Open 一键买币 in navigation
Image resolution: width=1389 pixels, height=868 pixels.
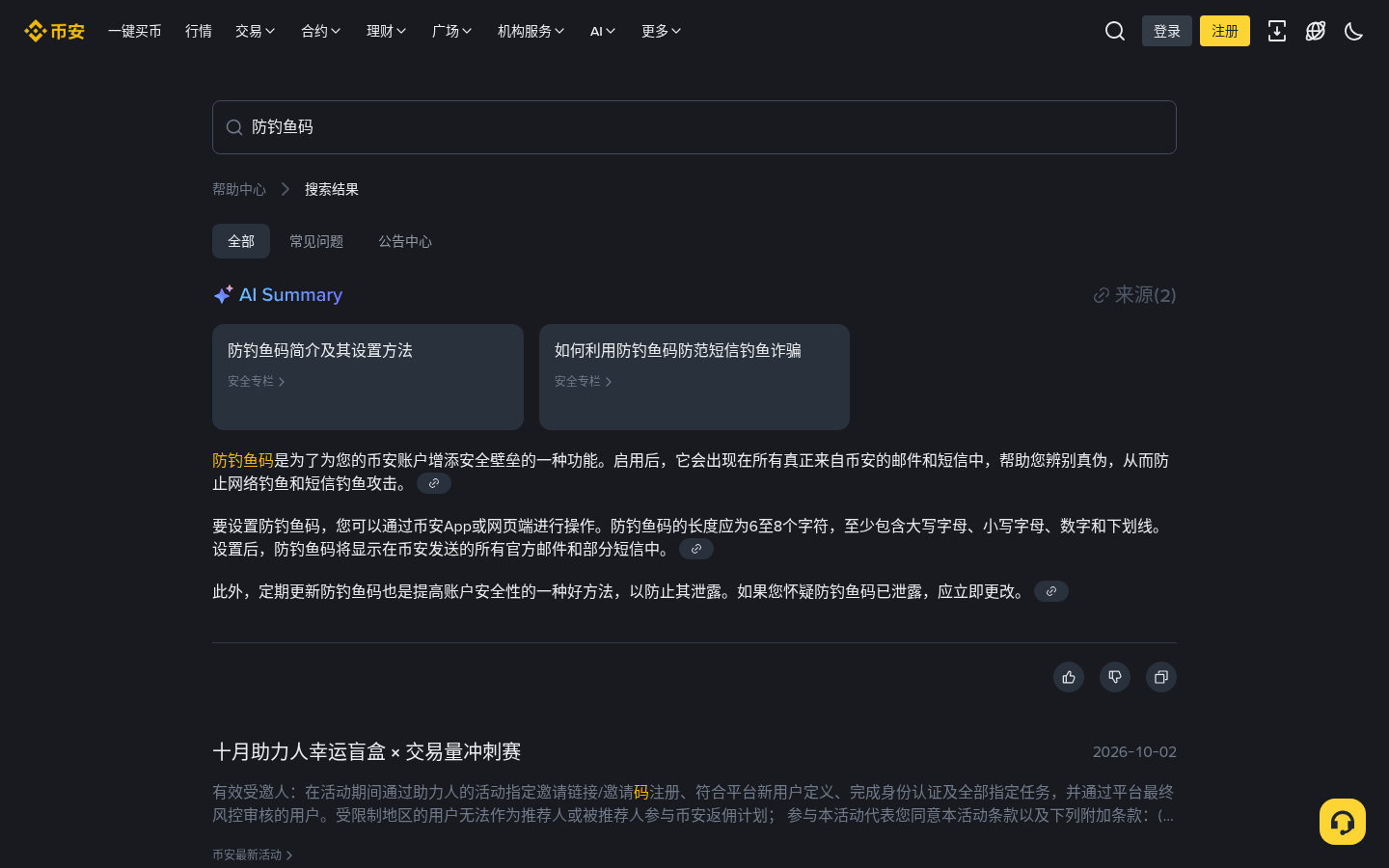[135, 31]
